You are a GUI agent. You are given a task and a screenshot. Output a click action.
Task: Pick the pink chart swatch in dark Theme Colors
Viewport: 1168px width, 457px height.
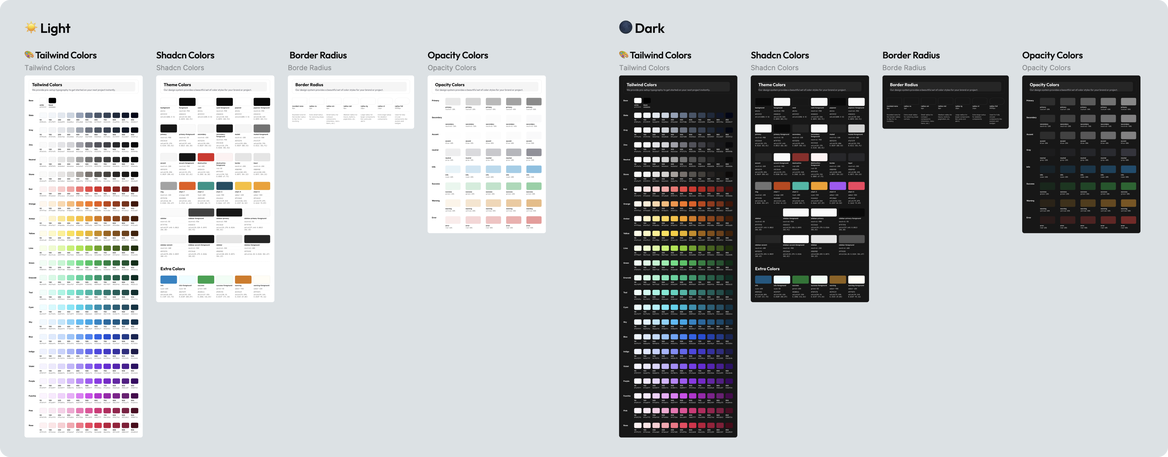click(x=857, y=186)
